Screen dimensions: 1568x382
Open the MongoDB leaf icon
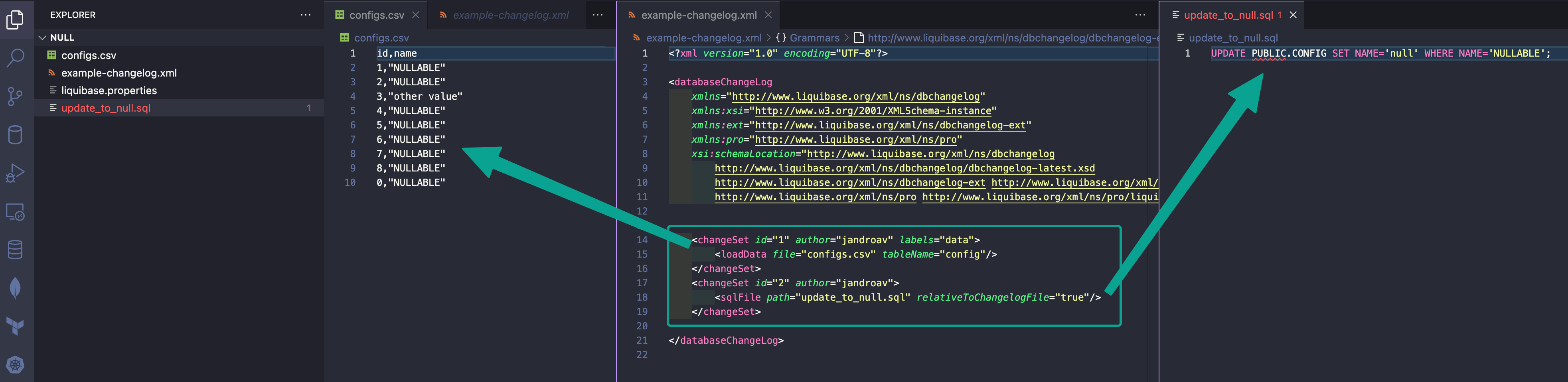click(x=15, y=287)
